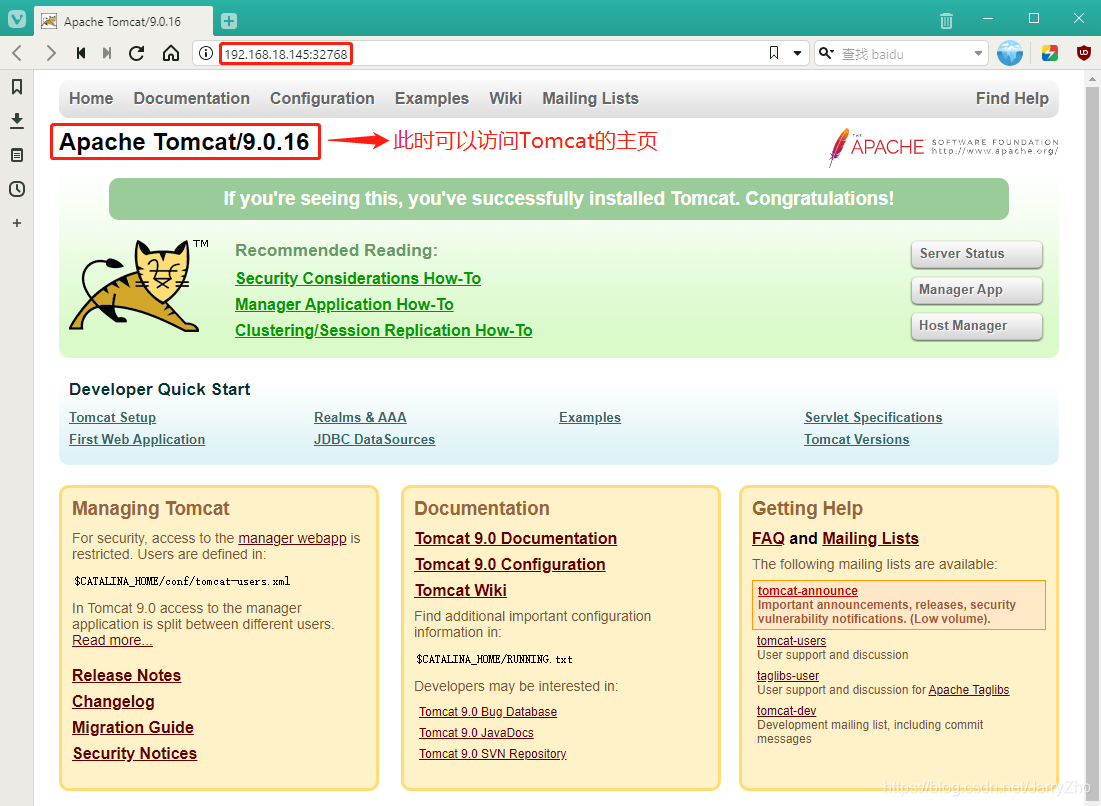Click the Server Status button
This screenshot has width=1101, height=806.
[977, 254]
